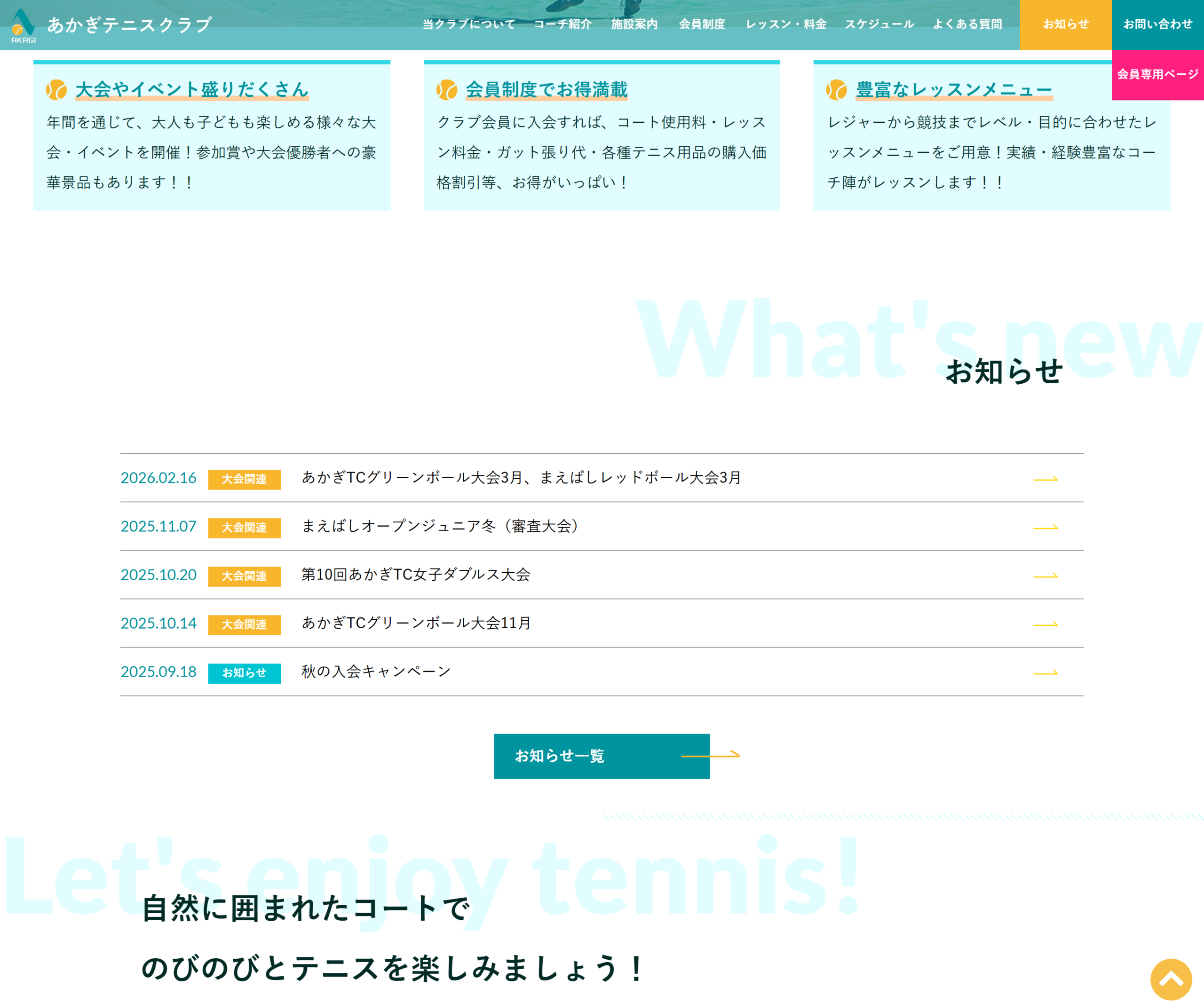Screen dimensions: 1204x1003
Task: Click date 2025.11.07 in news list
Action: [x=158, y=527]
